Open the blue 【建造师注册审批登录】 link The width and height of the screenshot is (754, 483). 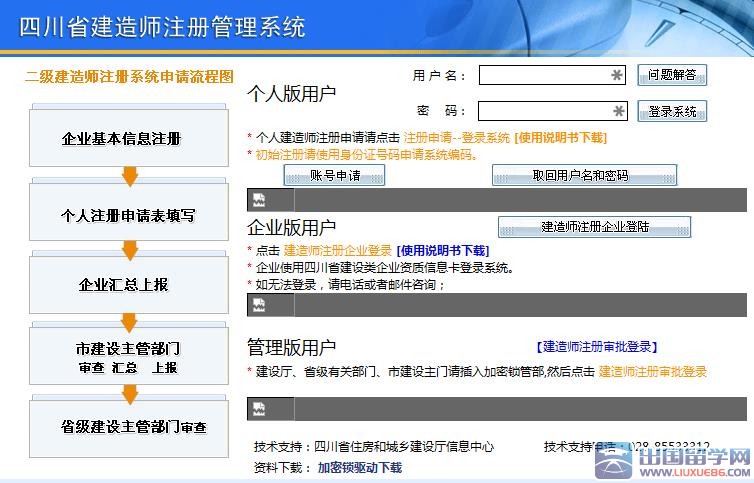(597, 346)
